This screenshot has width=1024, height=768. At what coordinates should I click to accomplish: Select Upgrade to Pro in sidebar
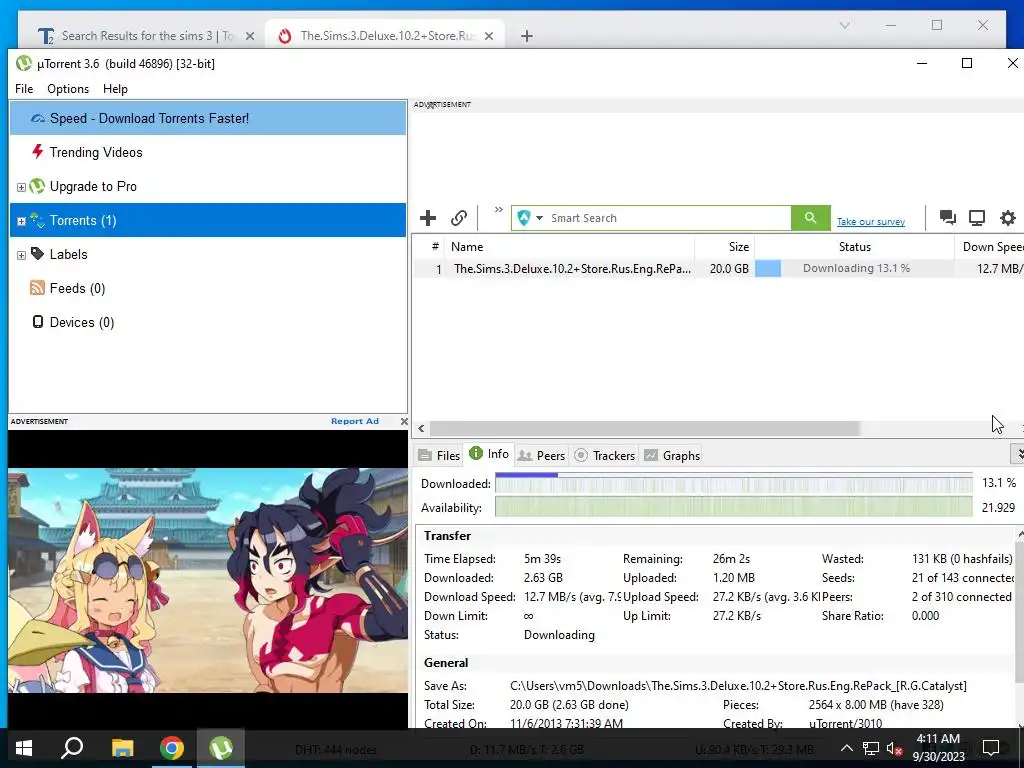tap(208, 186)
